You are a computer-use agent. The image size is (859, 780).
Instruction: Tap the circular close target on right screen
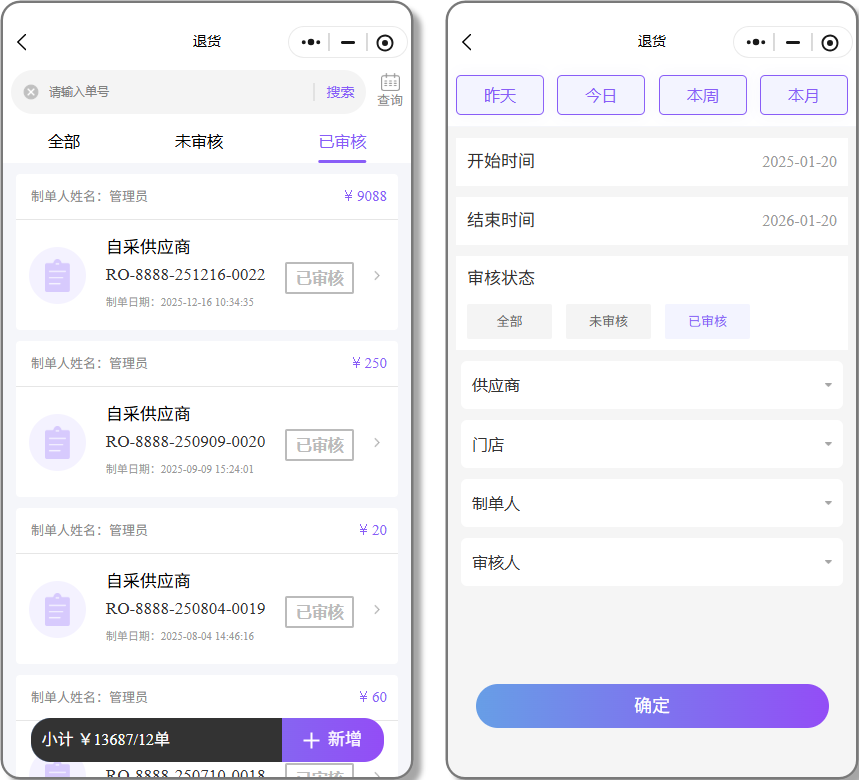click(829, 42)
